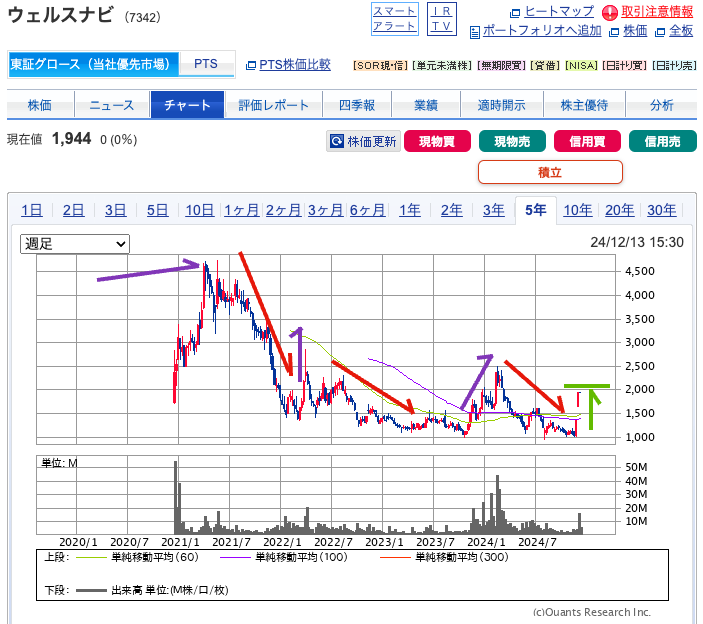Set chart period to 3日

[116, 210]
